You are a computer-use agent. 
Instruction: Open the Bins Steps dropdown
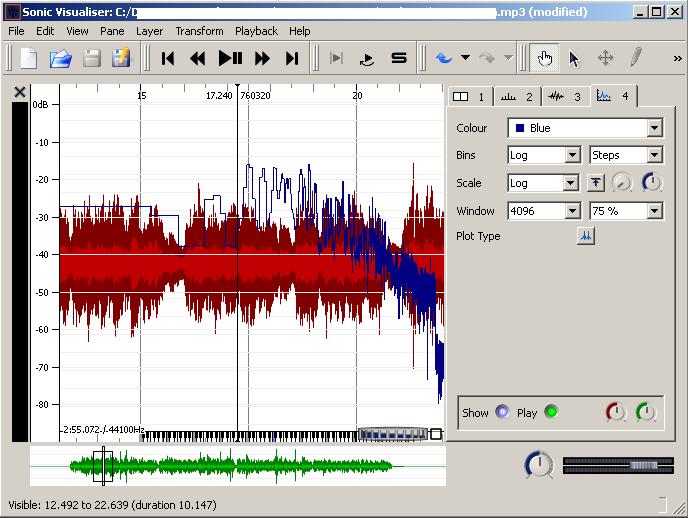pyautogui.click(x=626, y=155)
